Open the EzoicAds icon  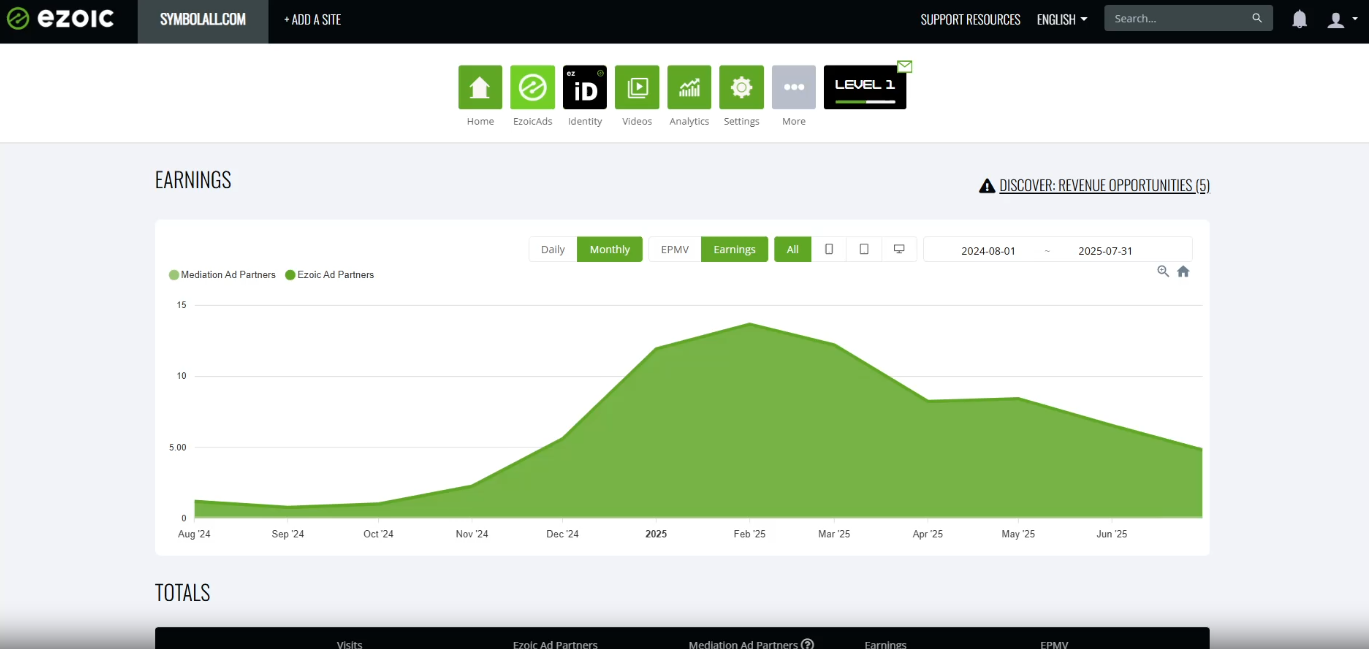532,87
